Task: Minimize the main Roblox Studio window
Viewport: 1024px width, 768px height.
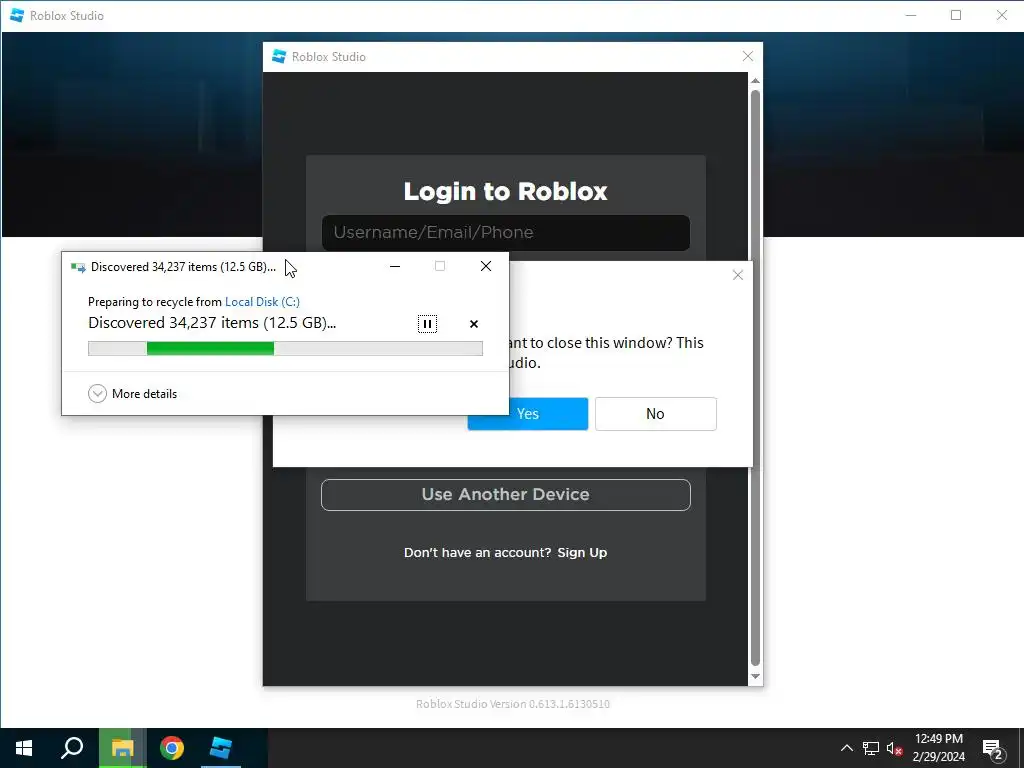Action: 911,15
